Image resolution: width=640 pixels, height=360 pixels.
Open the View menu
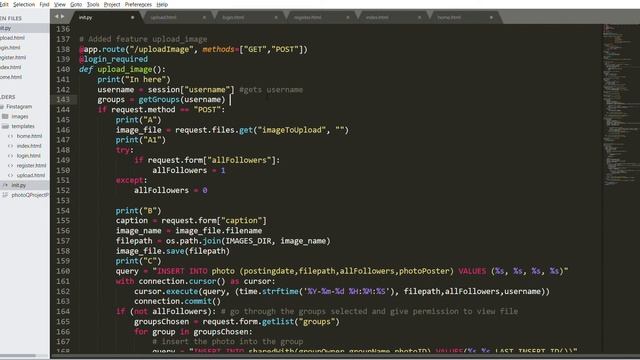tap(60, 4)
